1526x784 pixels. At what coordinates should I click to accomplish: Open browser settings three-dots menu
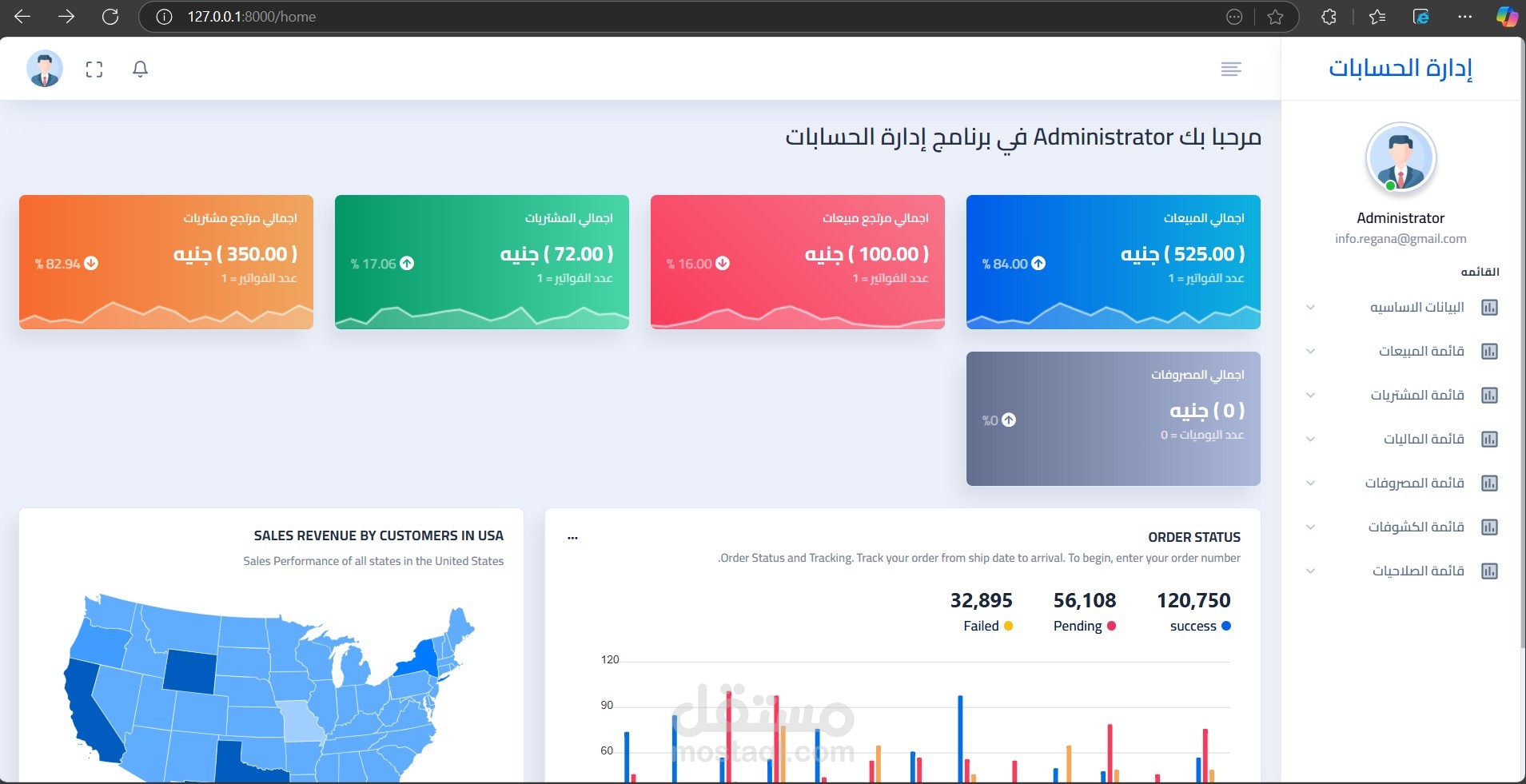coord(1464,17)
